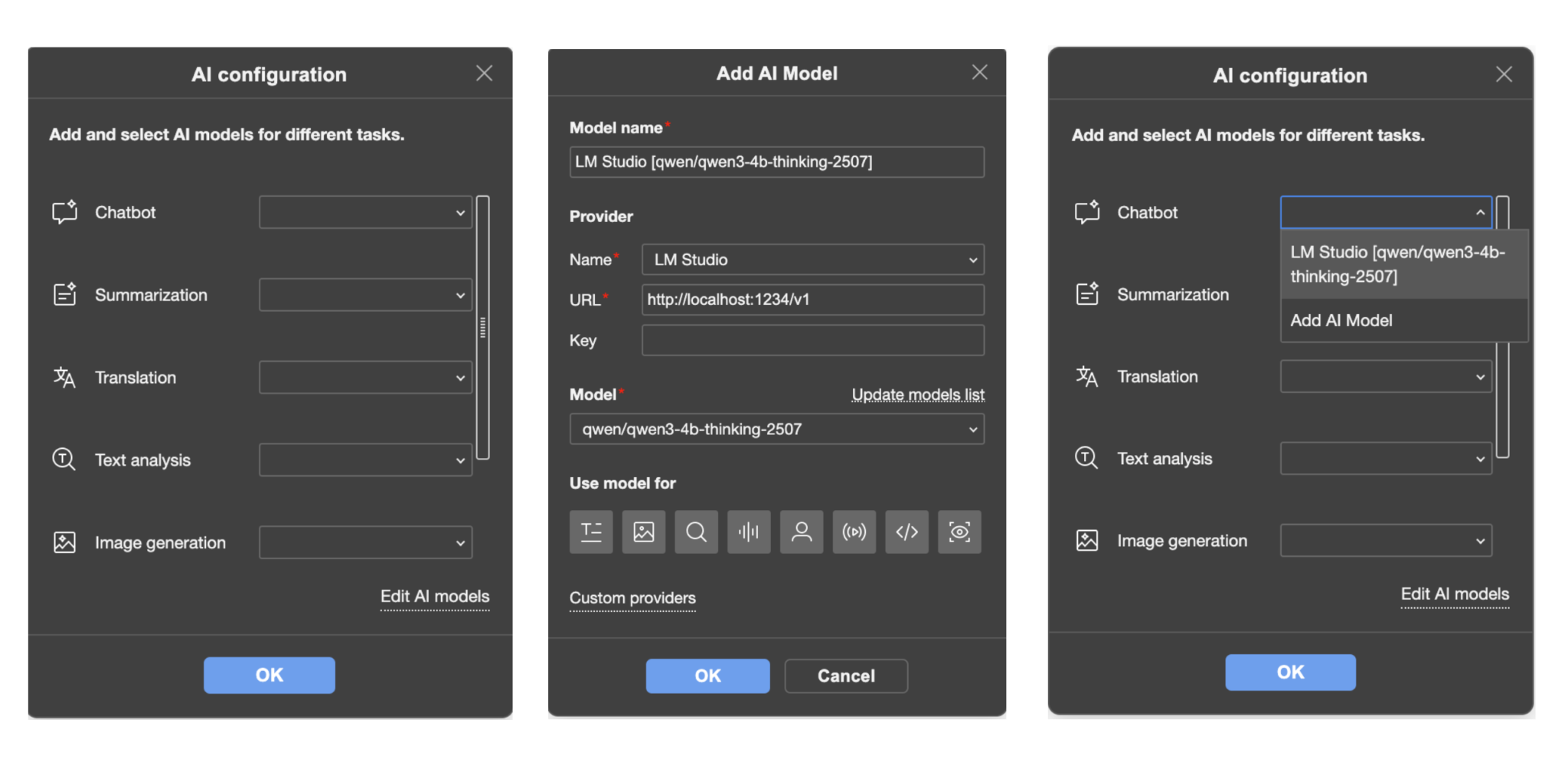Toggle the image capability icon in Add AI Model

pyautogui.click(x=644, y=532)
